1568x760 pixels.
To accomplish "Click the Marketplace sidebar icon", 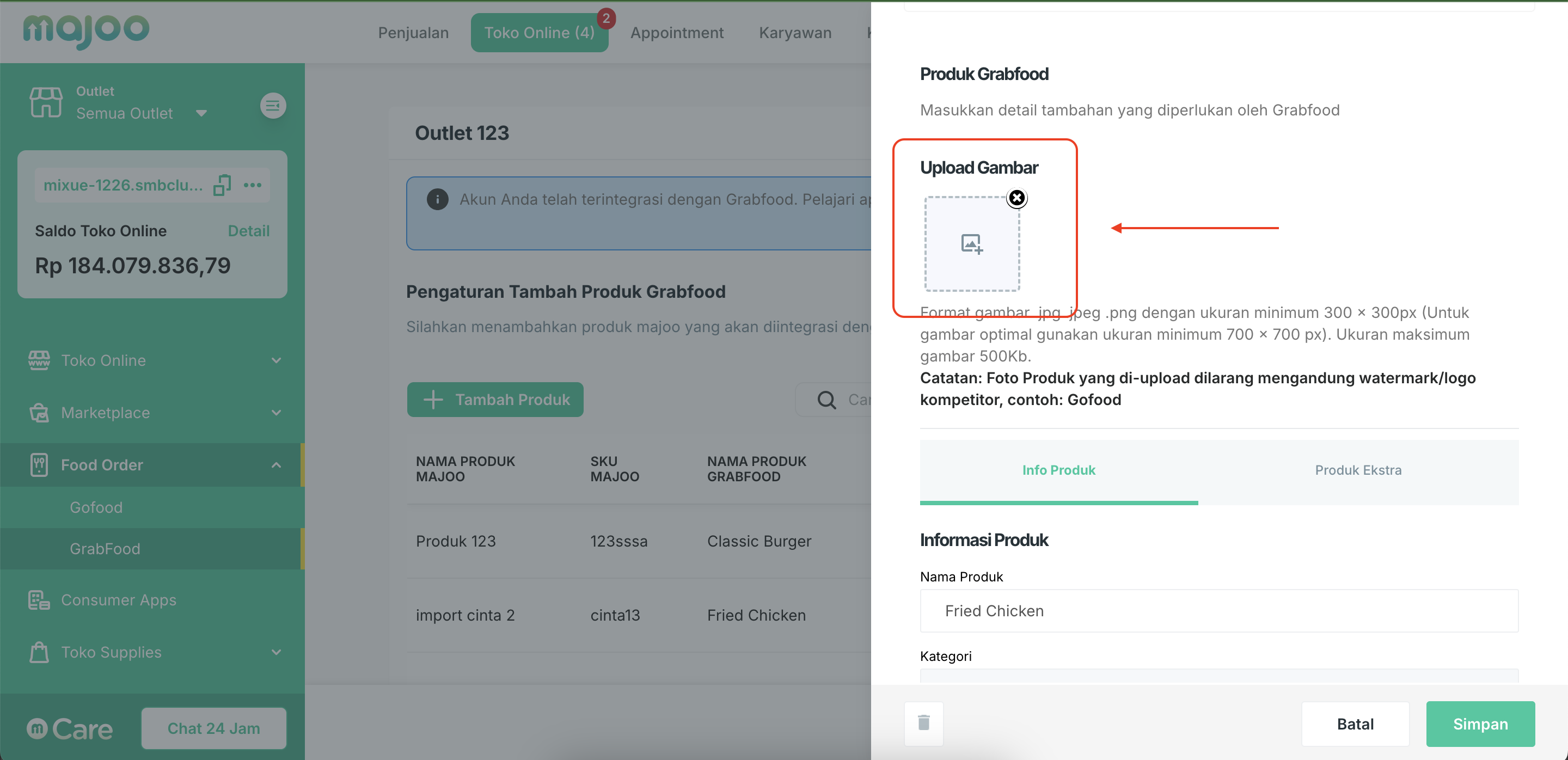I will point(40,413).
